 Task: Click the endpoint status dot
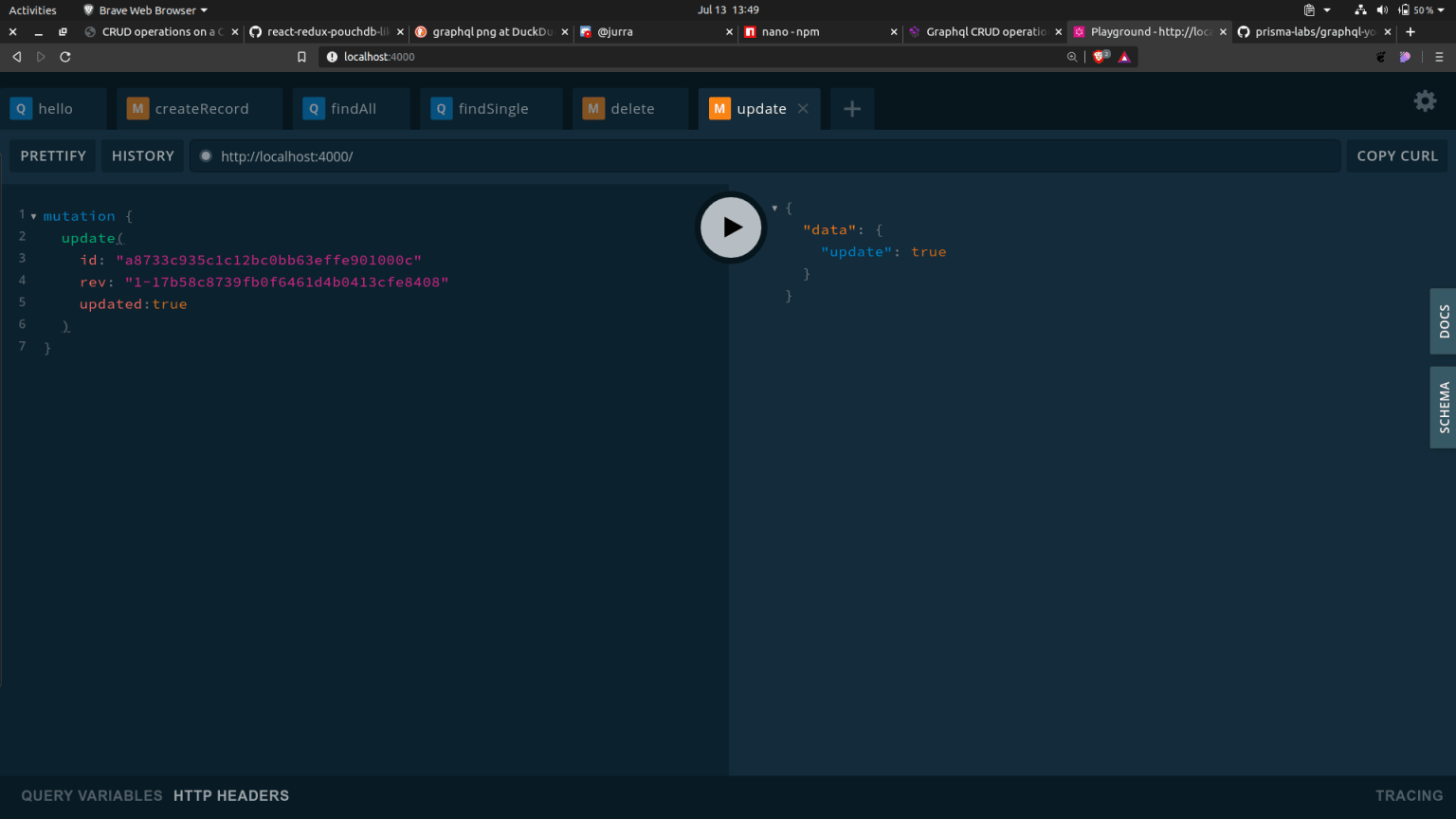[x=206, y=156]
